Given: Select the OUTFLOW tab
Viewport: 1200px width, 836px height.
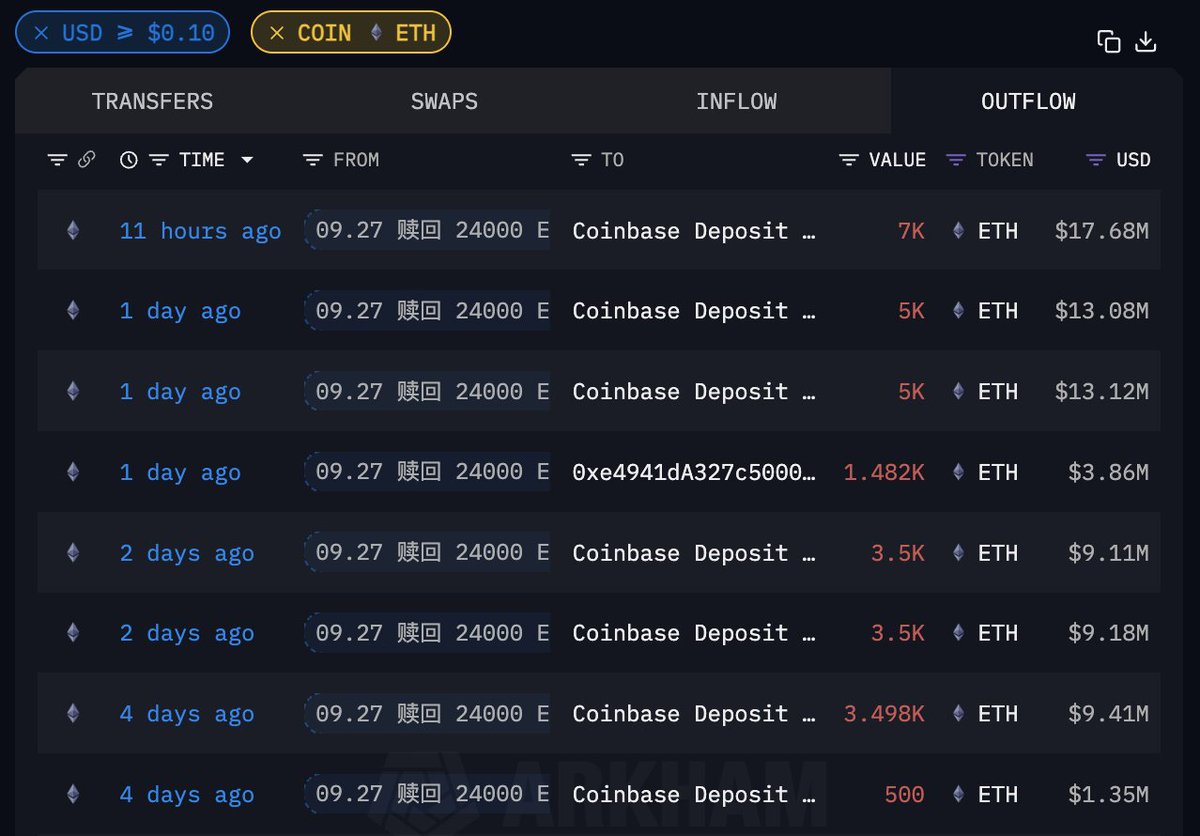Looking at the screenshot, I should [1028, 101].
